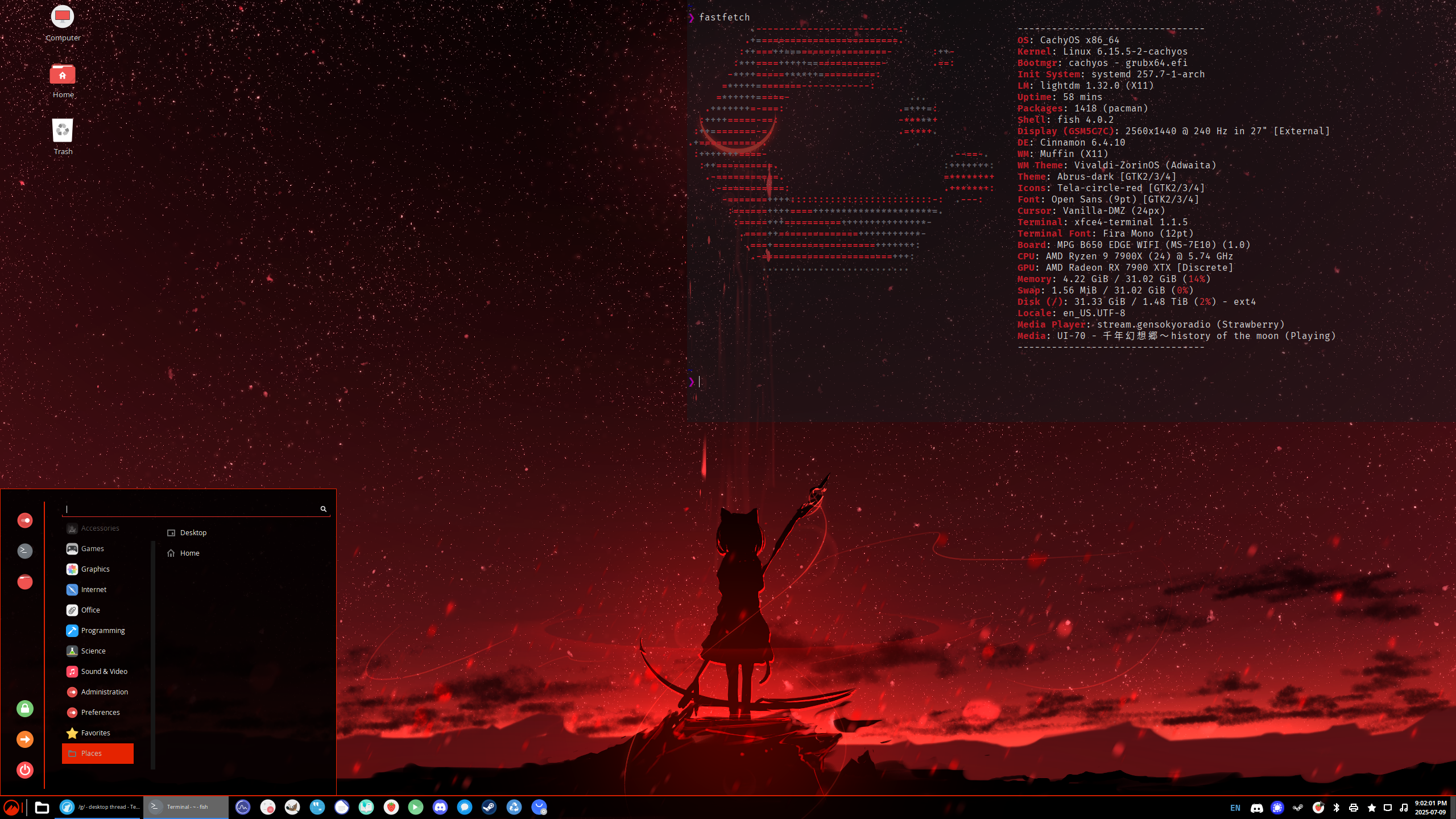Image resolution: width=1456 pixels, height=819 pixels.
Task: Select the Programming category
Action: tap(98, 631)
